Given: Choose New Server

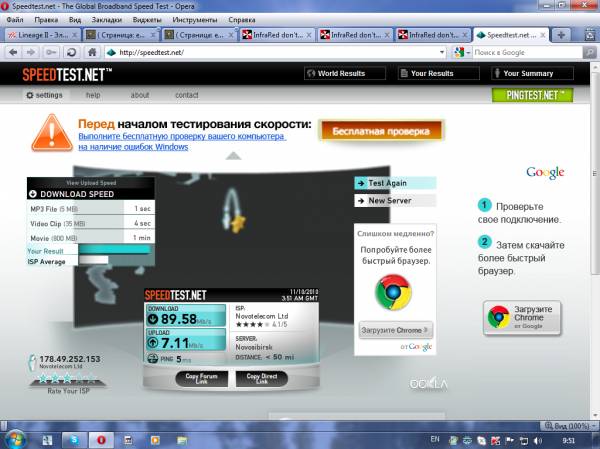Looking at the screenshot, I should point(395,200).
